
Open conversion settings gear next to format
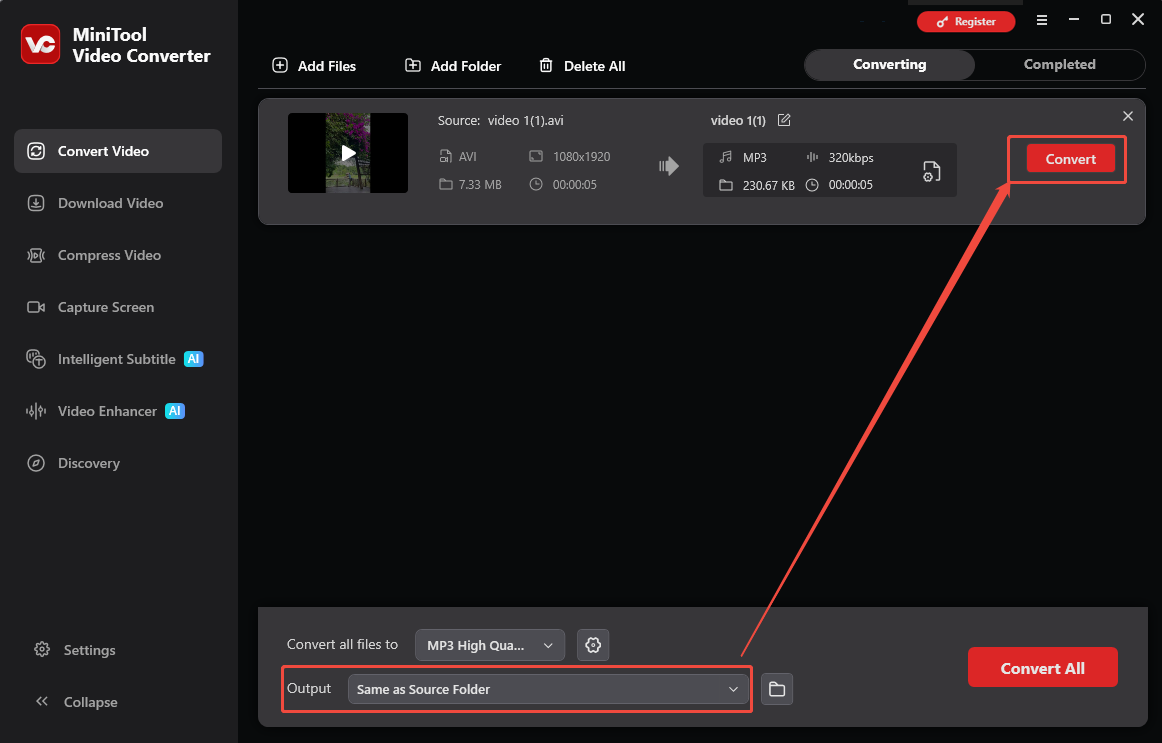pos(593,645)
